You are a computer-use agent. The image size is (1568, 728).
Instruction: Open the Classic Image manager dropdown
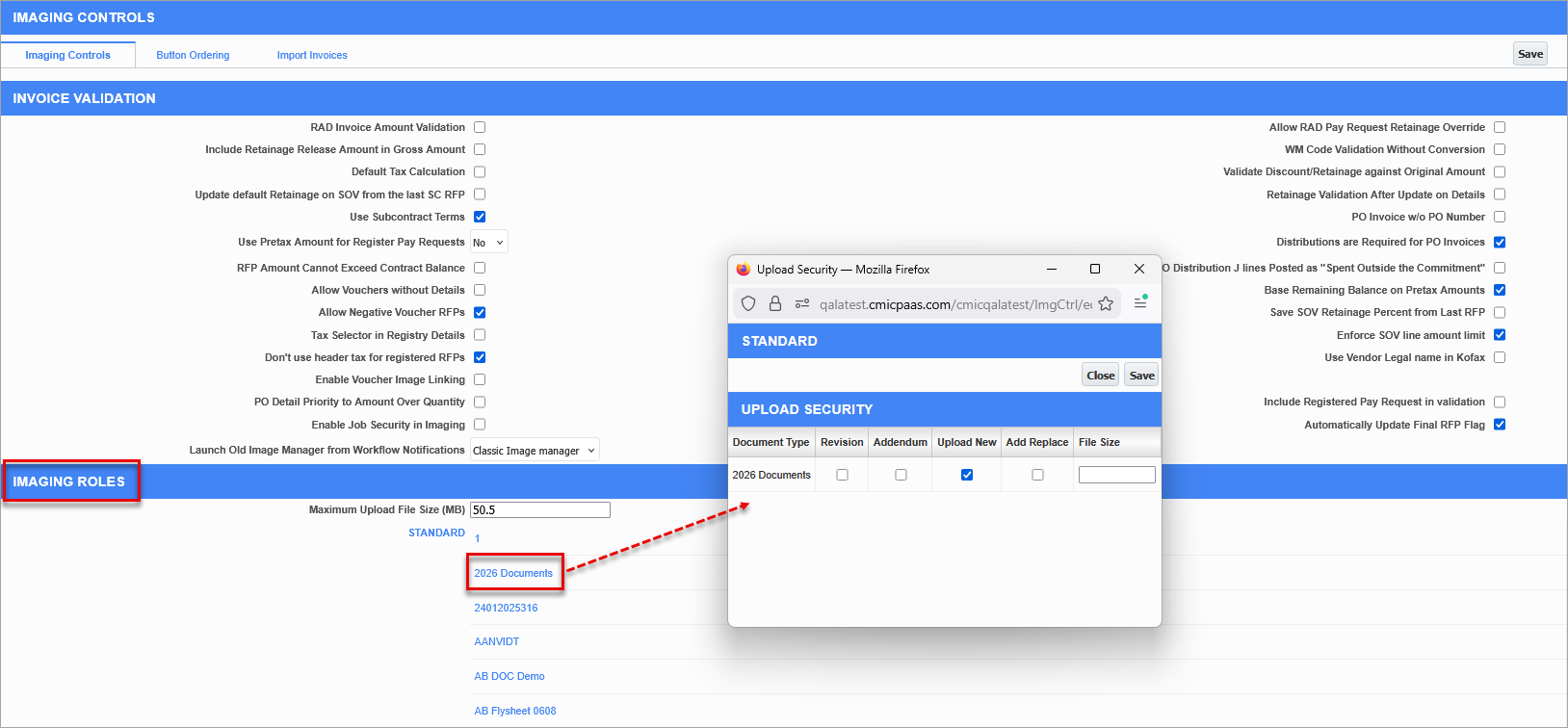[x=535, y=450]
